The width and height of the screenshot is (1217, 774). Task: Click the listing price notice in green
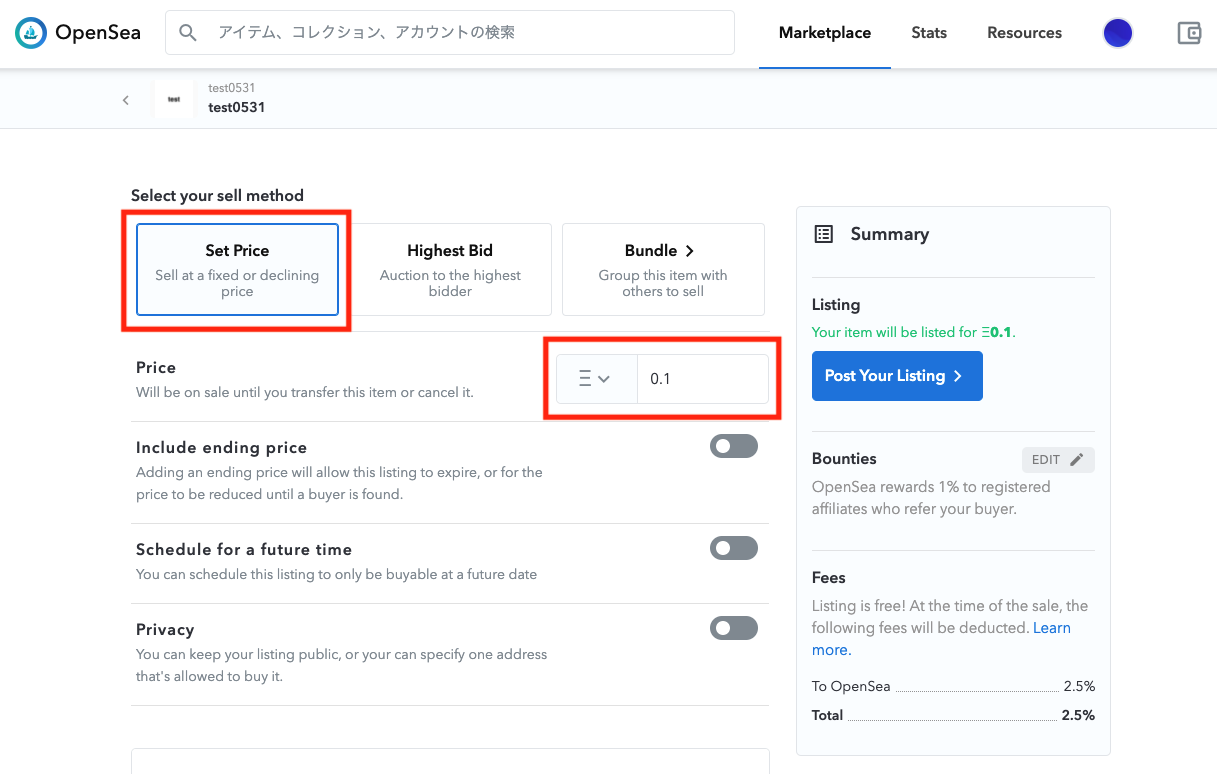(914, 332)
